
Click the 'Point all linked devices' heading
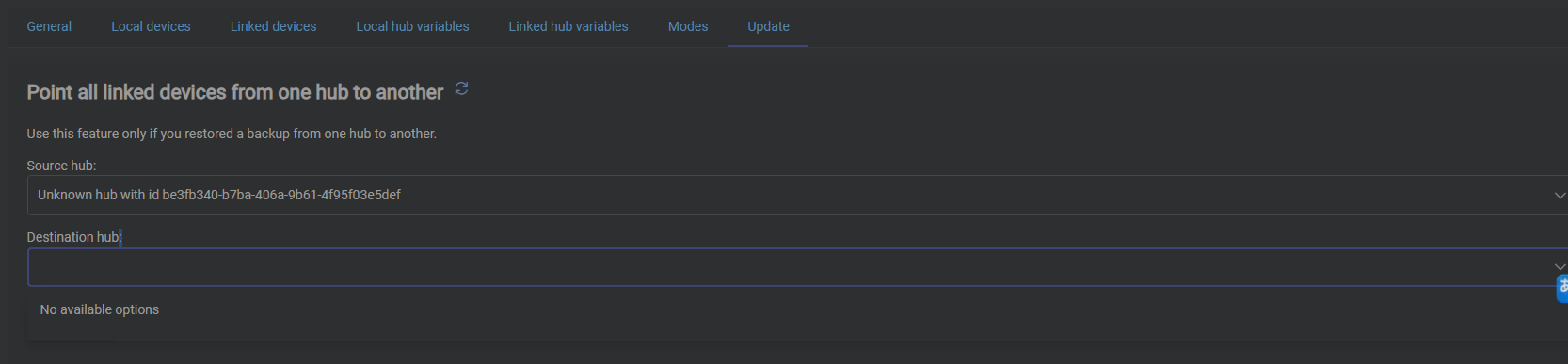click(x=234, y=92)
